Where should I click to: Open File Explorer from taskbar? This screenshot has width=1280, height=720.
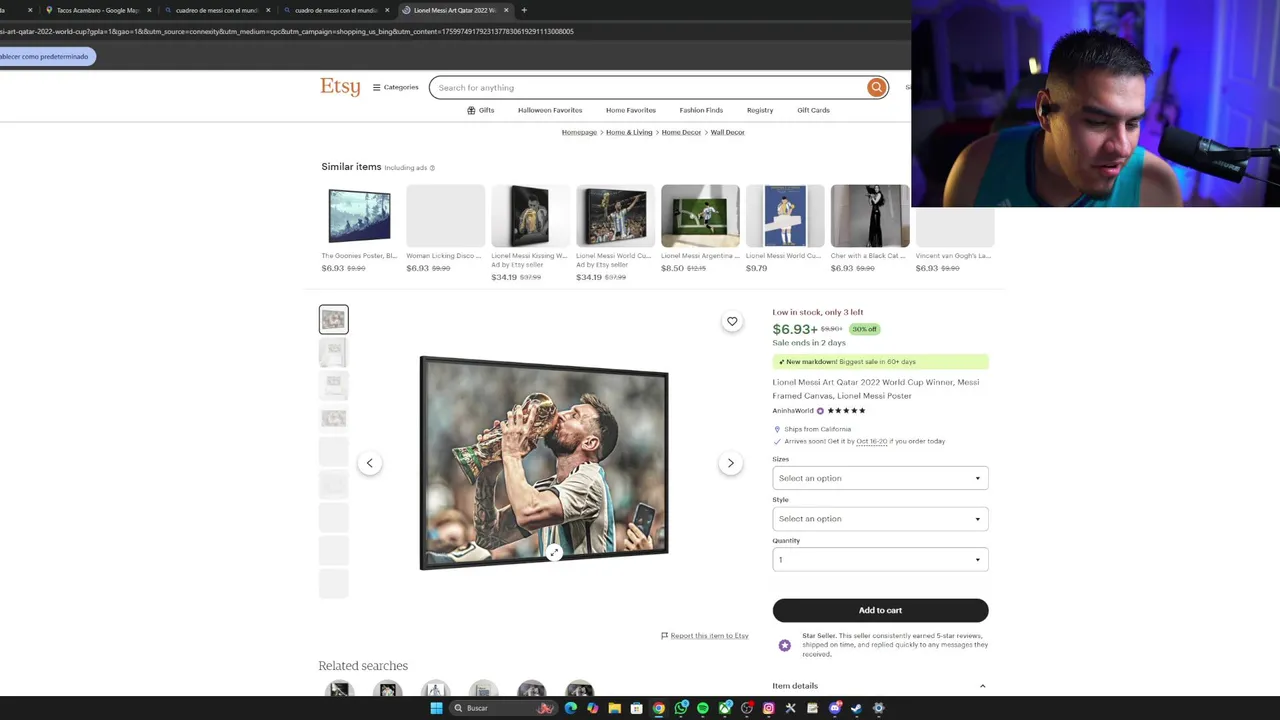(x=614, y=708)
